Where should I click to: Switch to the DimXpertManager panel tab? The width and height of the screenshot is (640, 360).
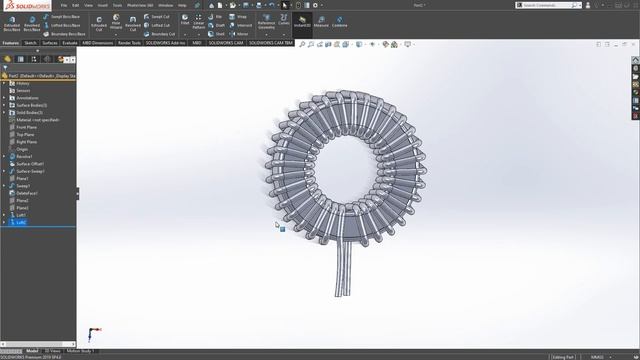47,59
